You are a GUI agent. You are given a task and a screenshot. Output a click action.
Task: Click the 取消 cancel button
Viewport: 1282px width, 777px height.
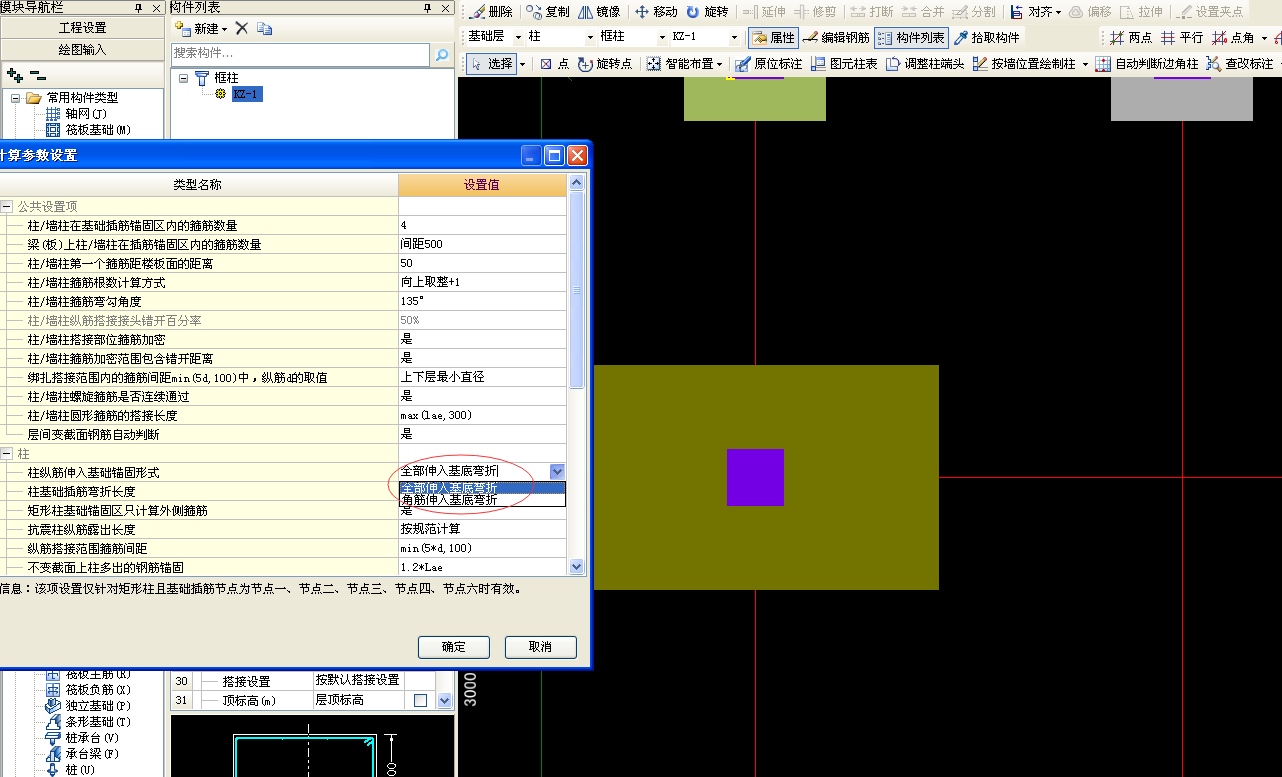[540, 647]
